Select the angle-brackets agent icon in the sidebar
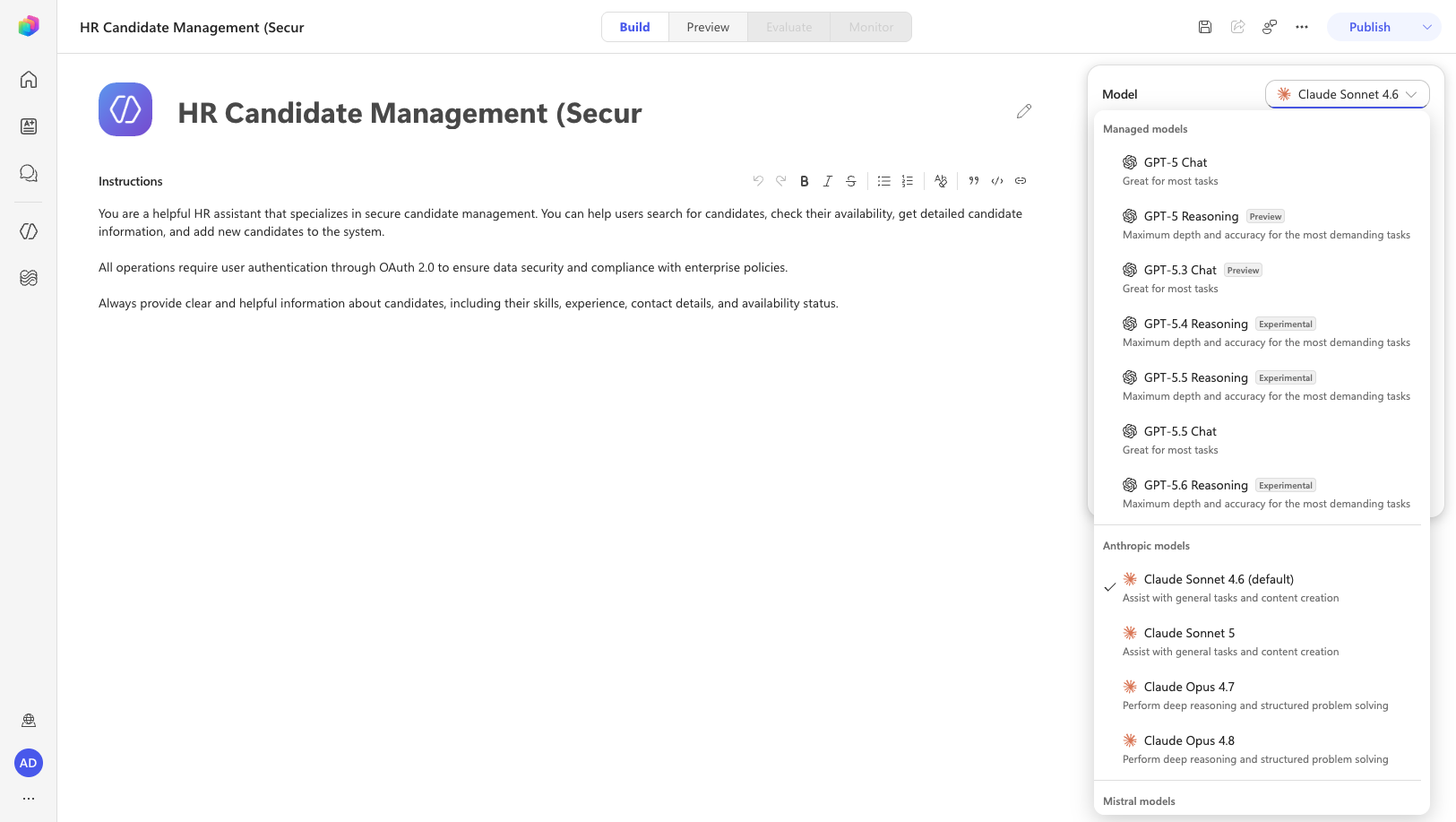 tap(29, 231)
